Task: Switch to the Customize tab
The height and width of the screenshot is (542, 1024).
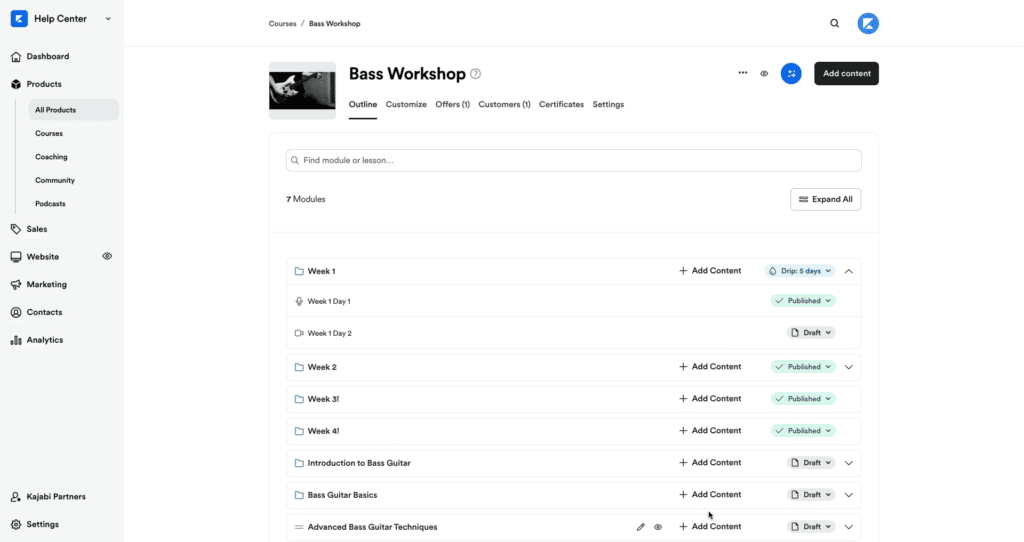Action: pos(406,104)
